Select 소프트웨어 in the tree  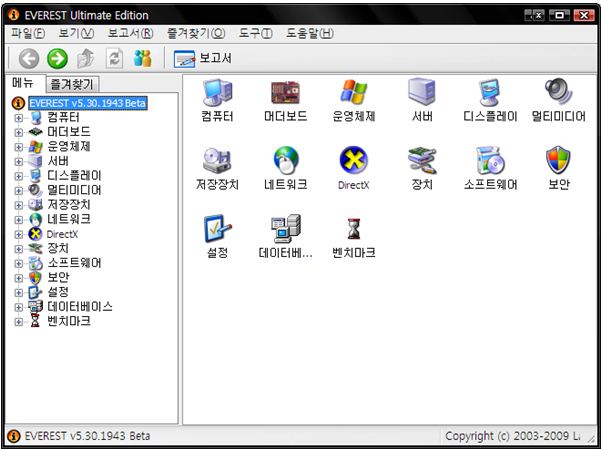coord(74,263)
